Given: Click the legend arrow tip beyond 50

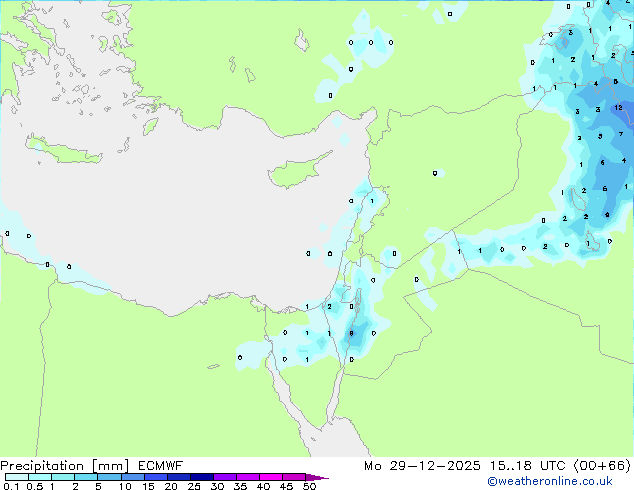Looking at the screenshot, I should [x=317, y=477].
